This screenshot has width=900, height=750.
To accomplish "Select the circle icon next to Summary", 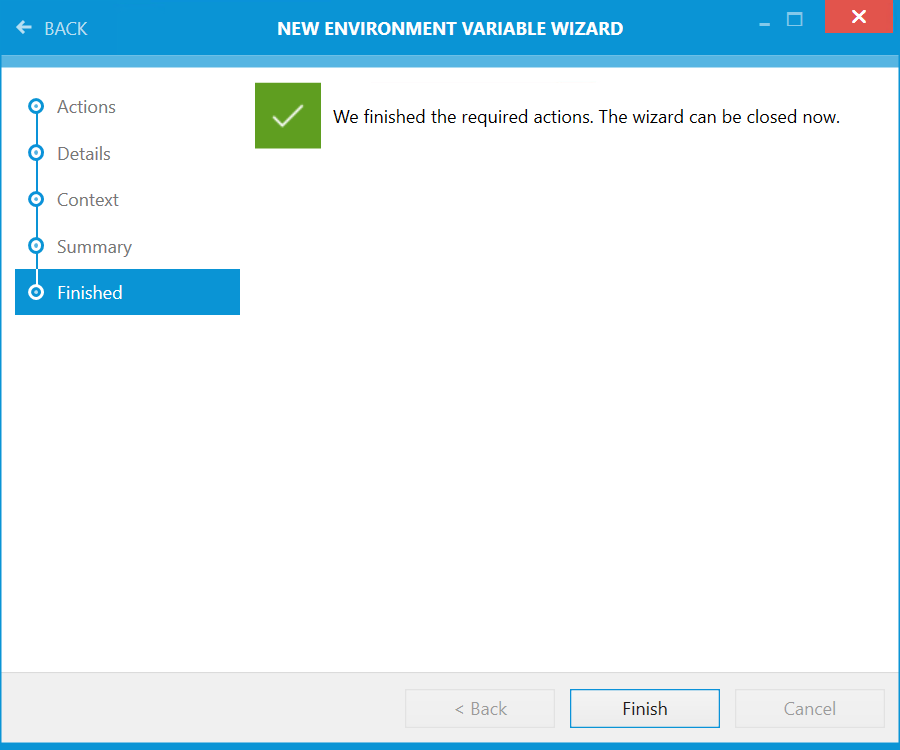I will click(x=36, y=246).
